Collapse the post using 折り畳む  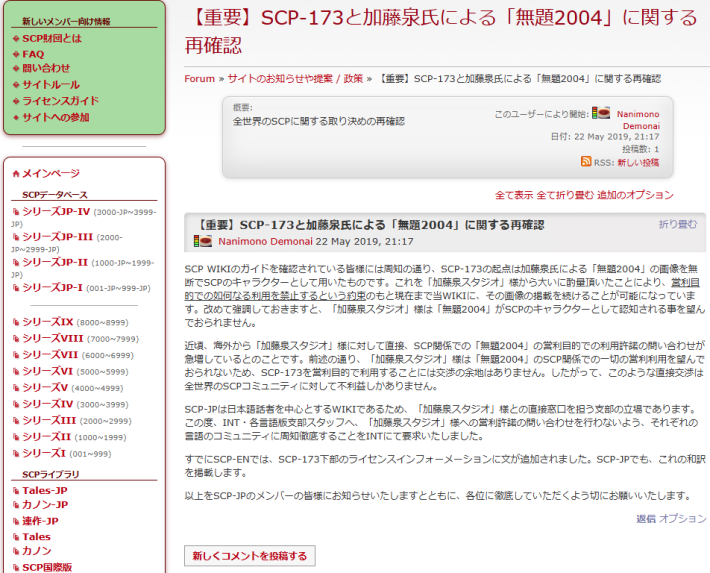point(678,225)
